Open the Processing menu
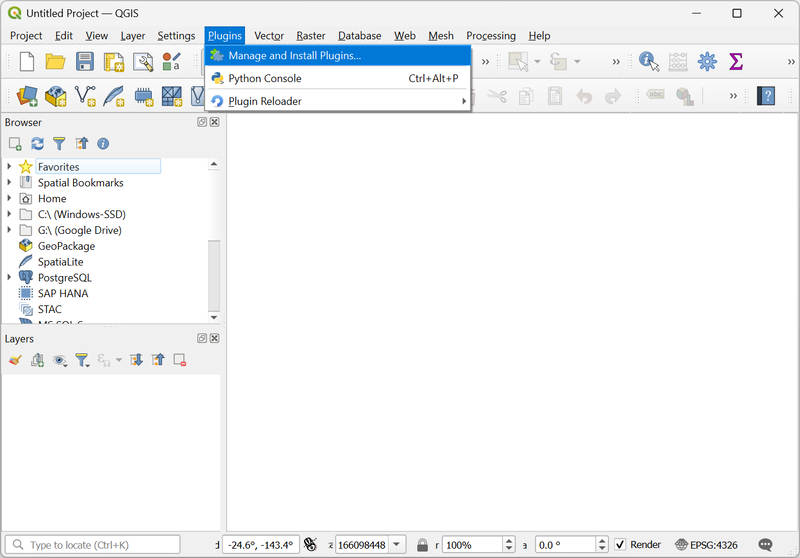The height and width of the screenshot is (558, 800). (491, 36)
